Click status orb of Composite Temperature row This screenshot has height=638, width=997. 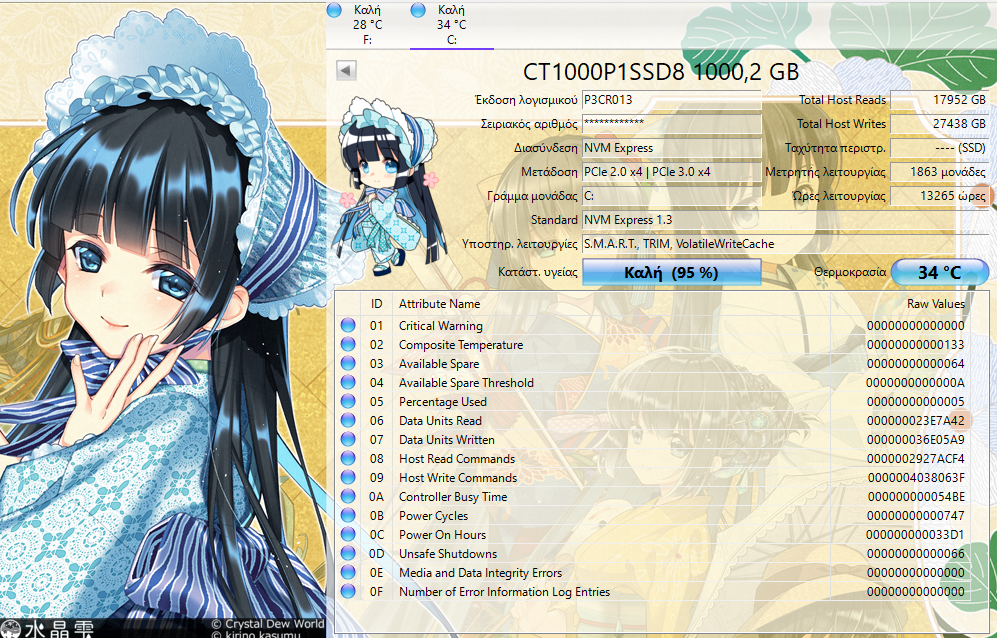(348, 344)
